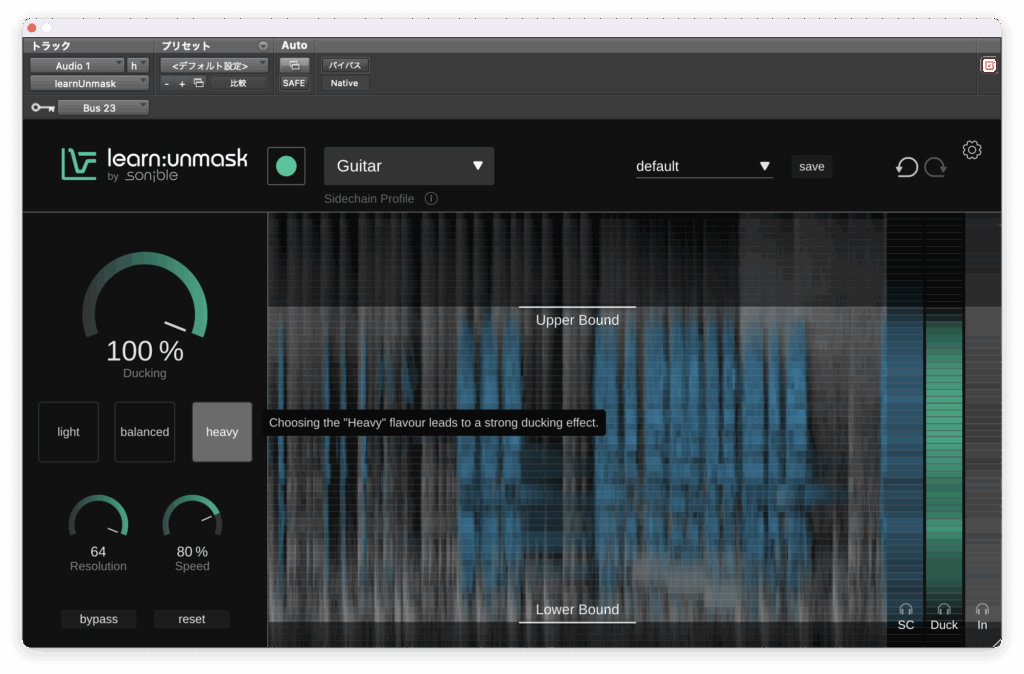This screenshot has width=1024, height=674.
Task: Click the トラック header label
Action: coord(51,46)
